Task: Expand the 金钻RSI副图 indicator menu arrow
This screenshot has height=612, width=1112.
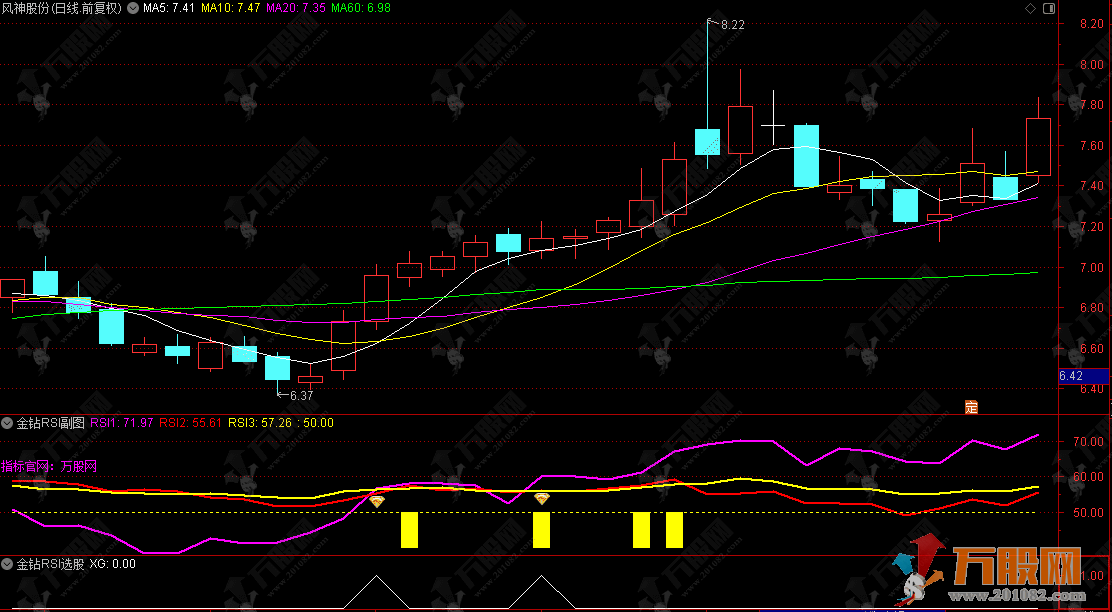Action: [x=8, y=423]
